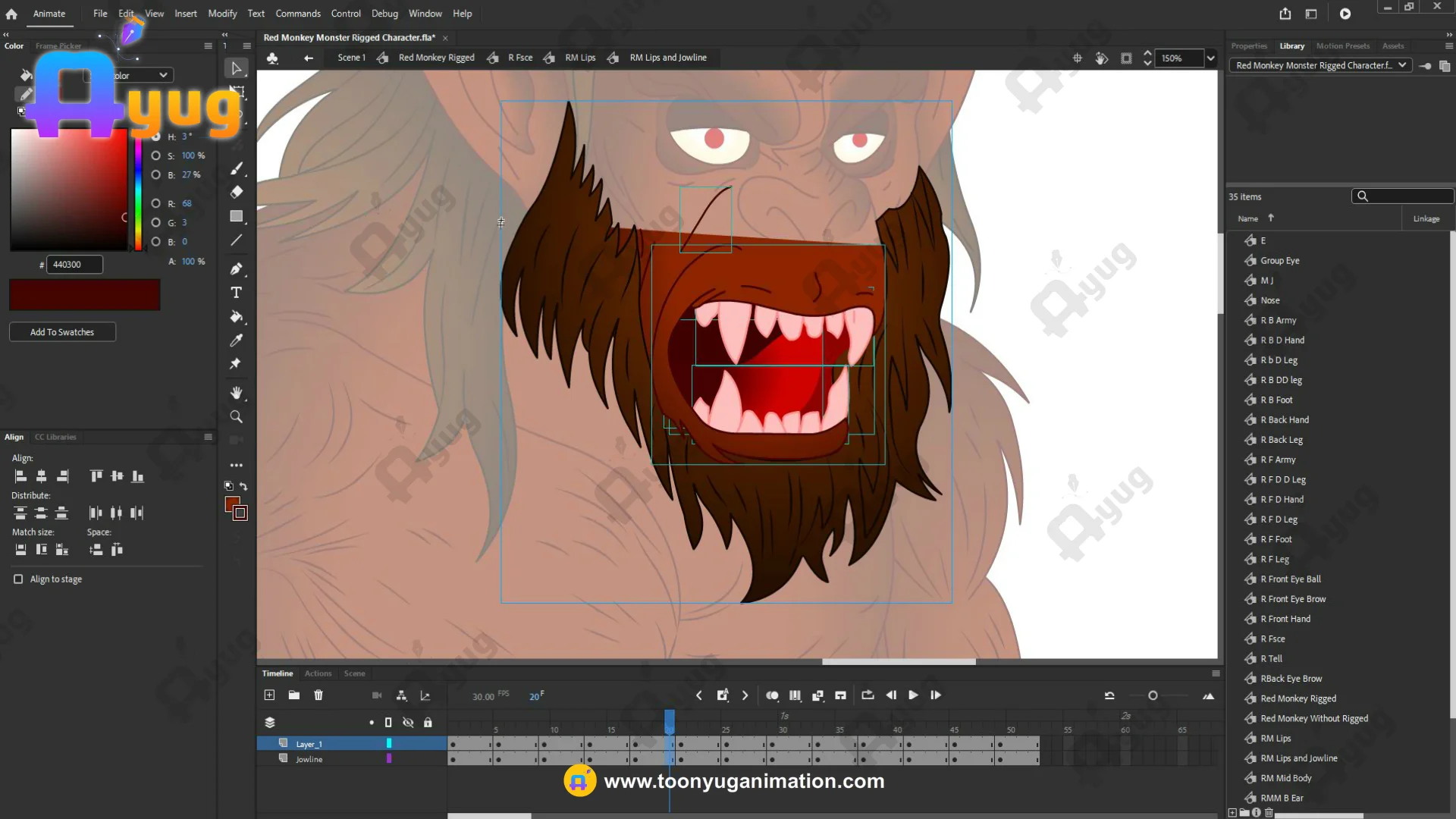Switch to the Properties tab
The width and height of the screenshot is (1456, 819).
pos(1248,46)
